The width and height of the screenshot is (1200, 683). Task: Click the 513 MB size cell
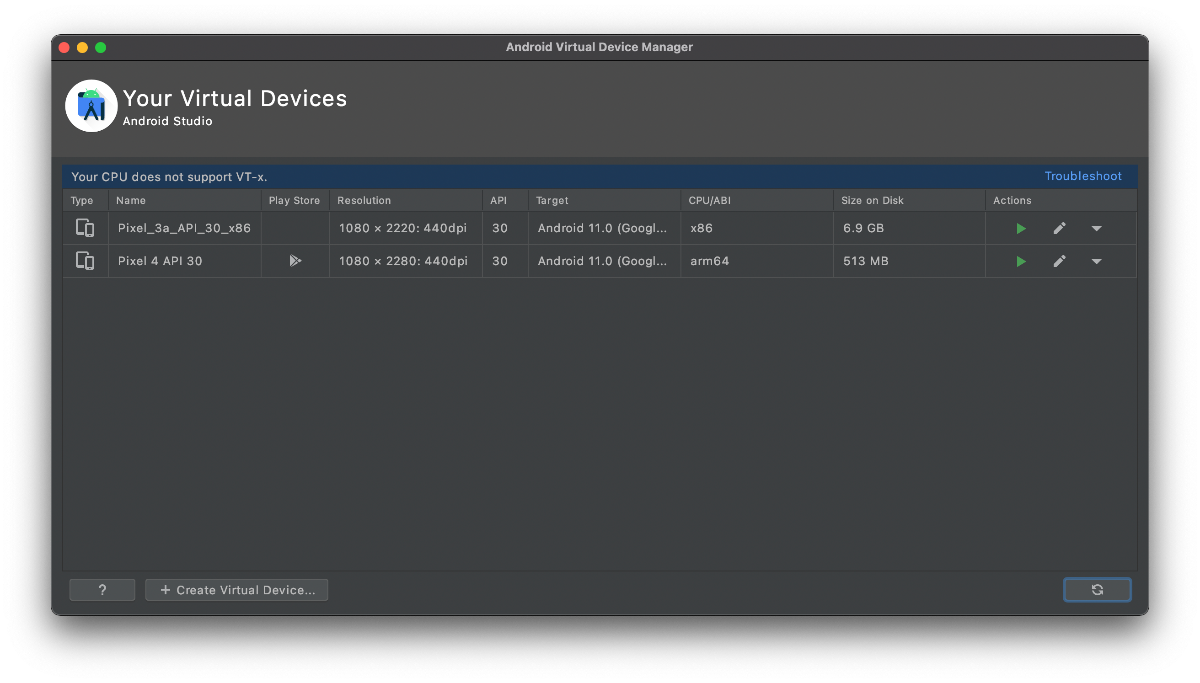pyautogui.click(x=909, y=261)
